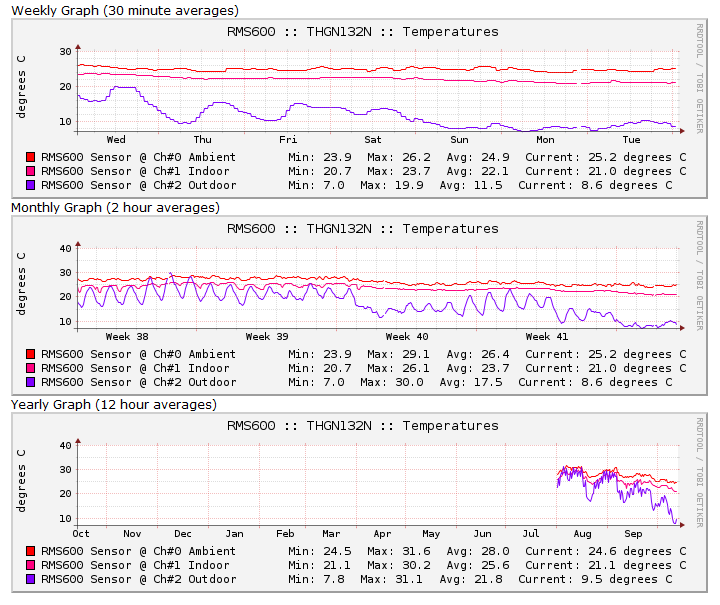Image resolution: width=720 pixels, height=605 pixels.
Task: Select red Ambient swatch in Yearly legend
Action: [30, 551]
